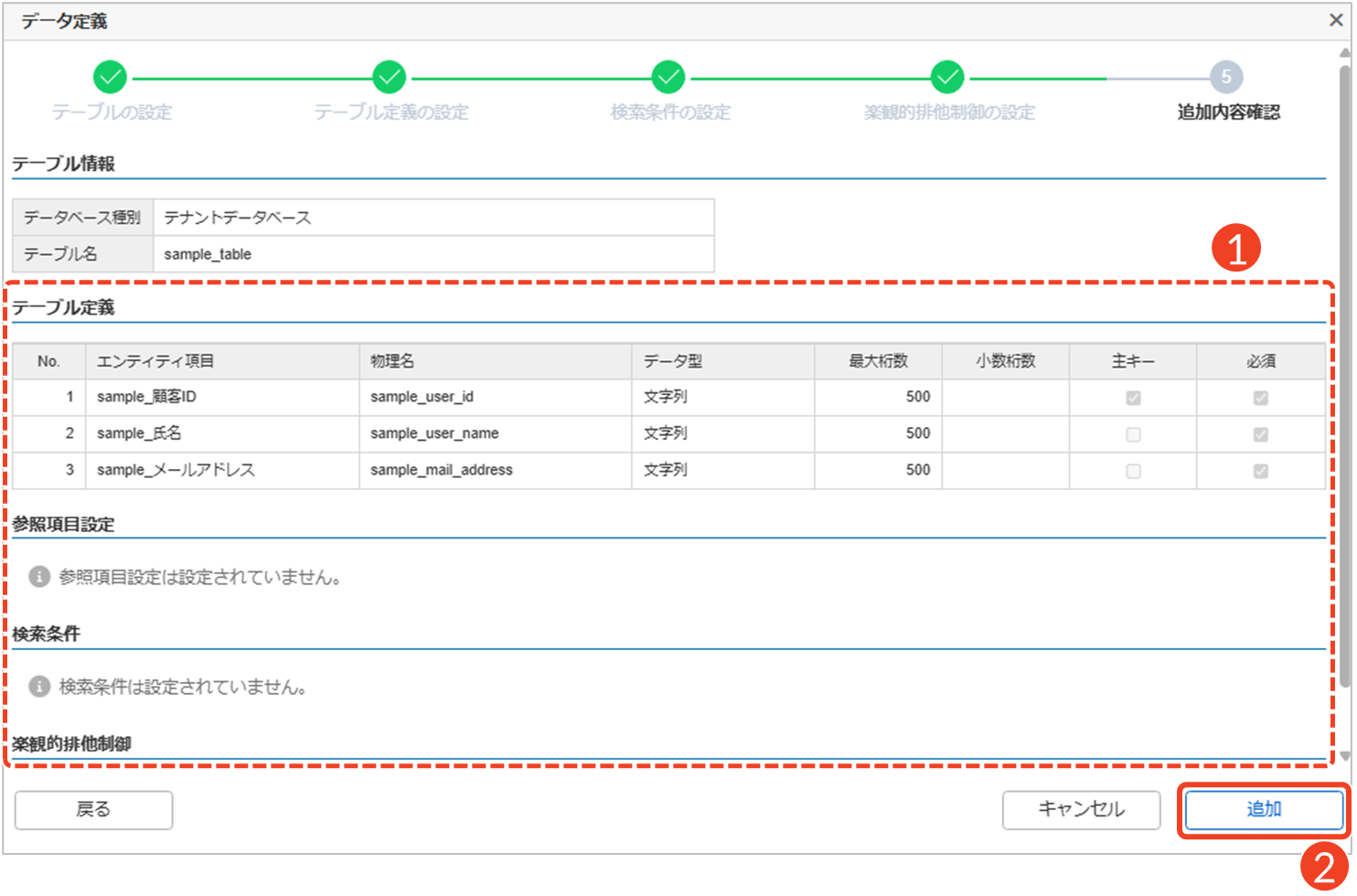Click the info icon beside 検索条件 message
Viewport: 1357px width, 896px height.
39,687
